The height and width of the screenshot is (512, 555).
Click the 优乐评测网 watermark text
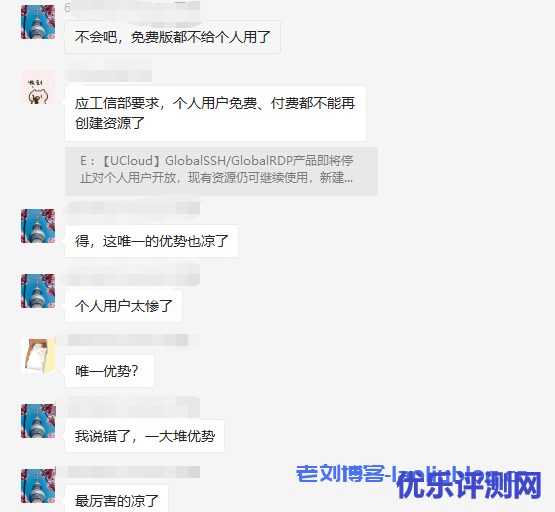[469, 485]
